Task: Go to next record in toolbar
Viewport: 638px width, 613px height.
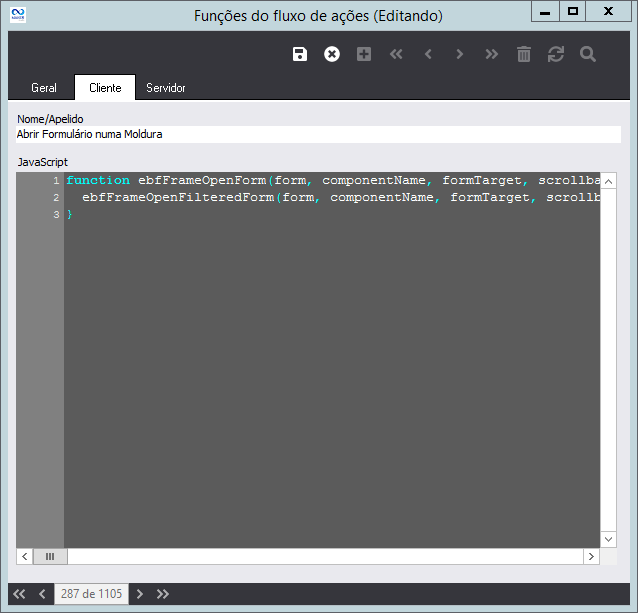Action: tap(460, 54)
